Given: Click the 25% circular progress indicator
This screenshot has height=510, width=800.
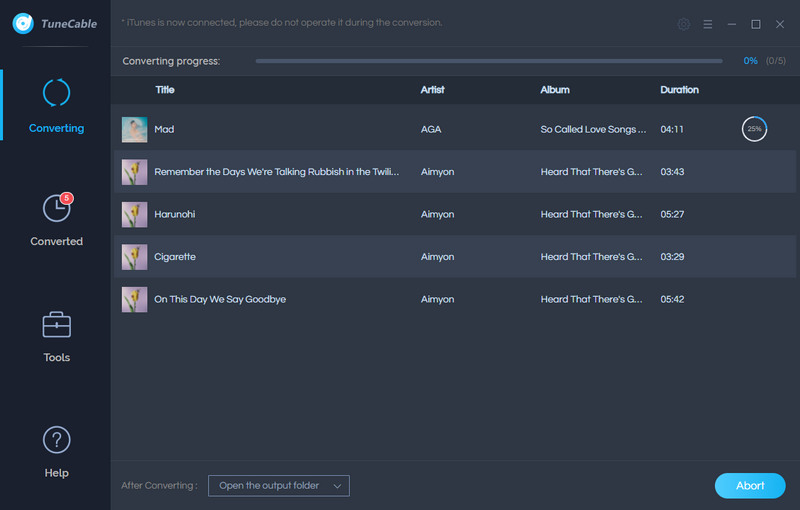Looking at the screenshot, I should pos(754,129).
